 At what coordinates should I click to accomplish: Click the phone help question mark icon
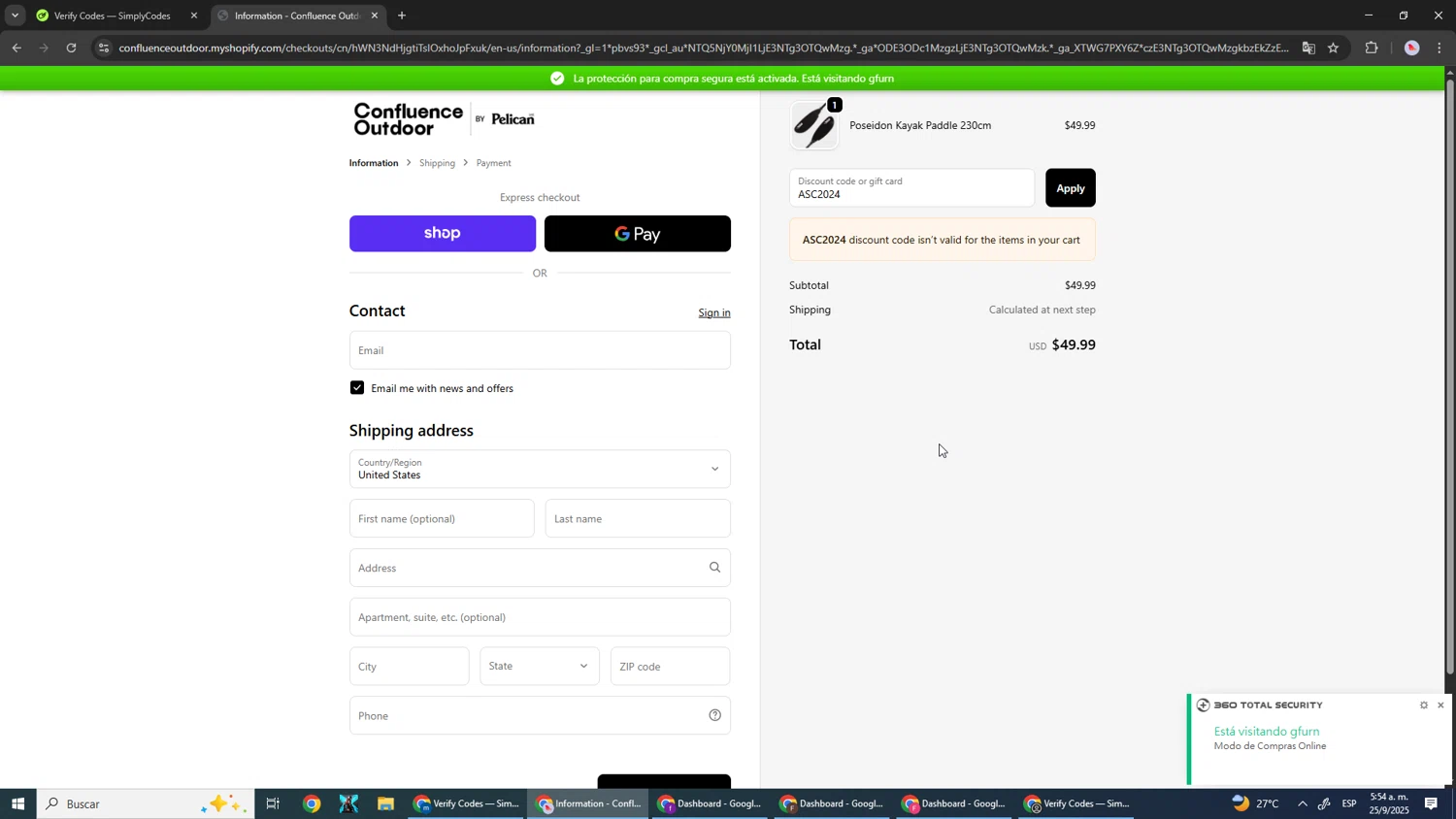click(715, 716)
